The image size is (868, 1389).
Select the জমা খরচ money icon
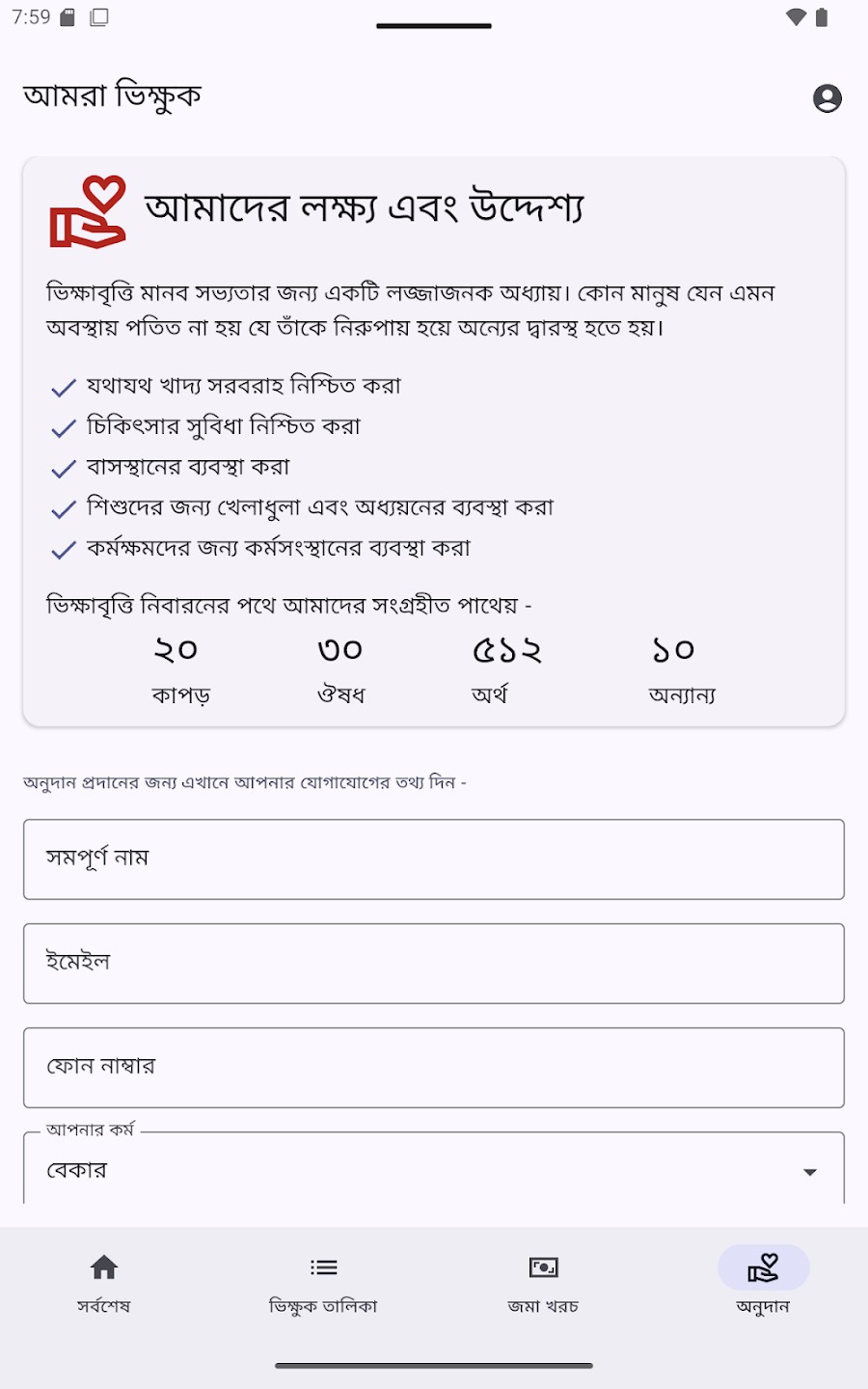(x=544, y=1267)
